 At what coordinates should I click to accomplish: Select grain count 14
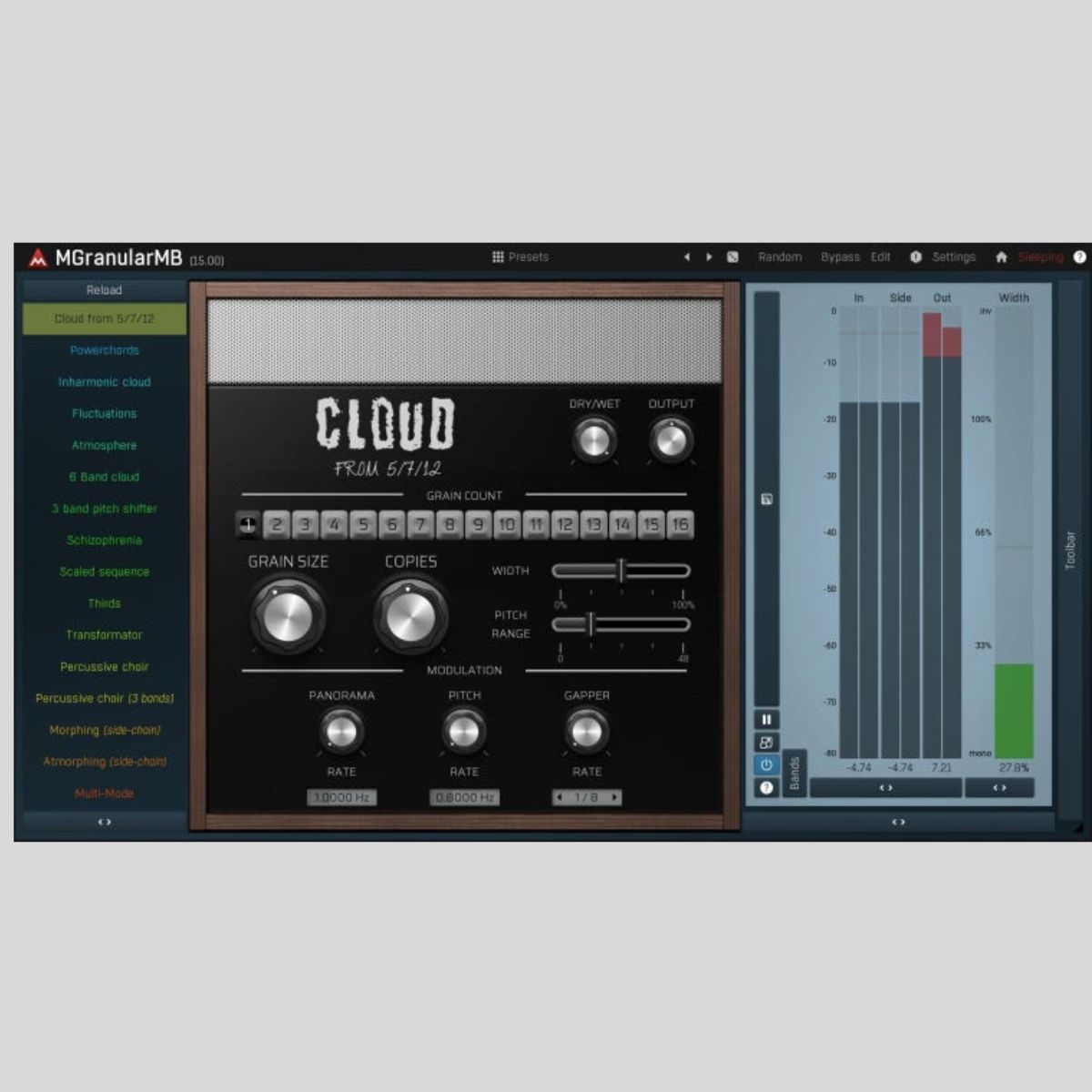(622, 524)
